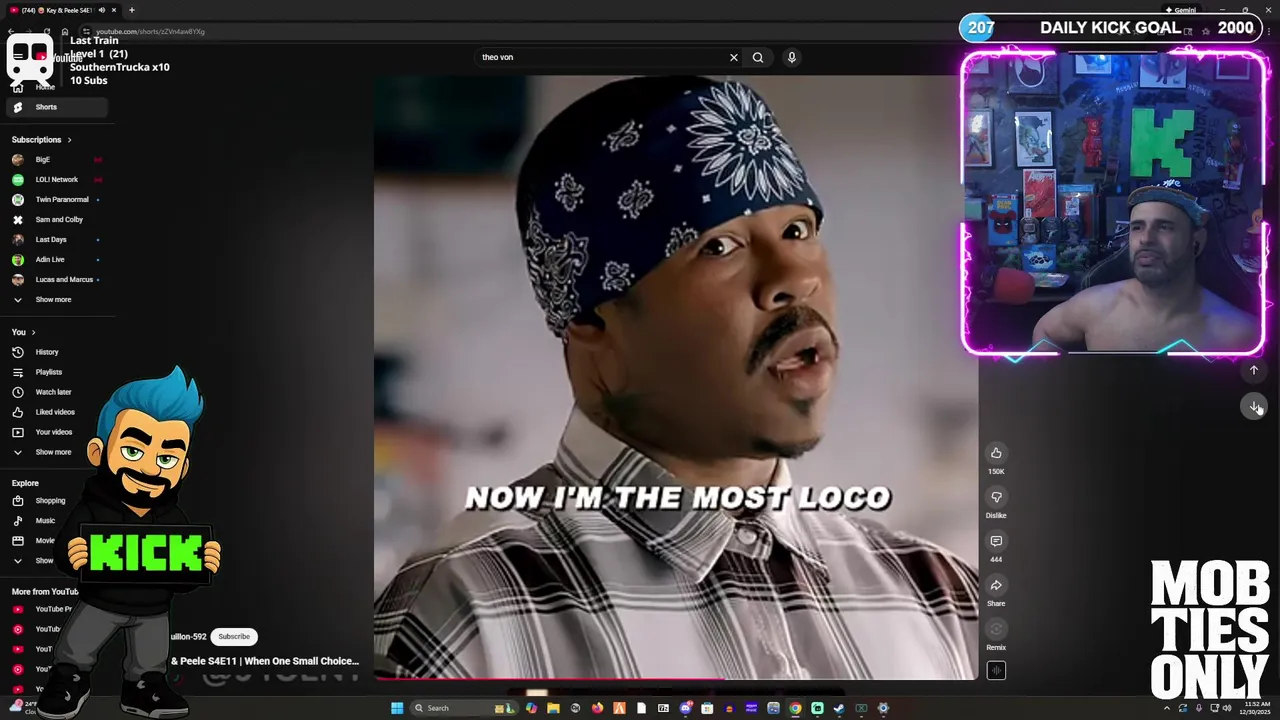Expand the Subscriptions section chevron
The width and height of the screenshot is (1280, 720).
click(69, 140)
